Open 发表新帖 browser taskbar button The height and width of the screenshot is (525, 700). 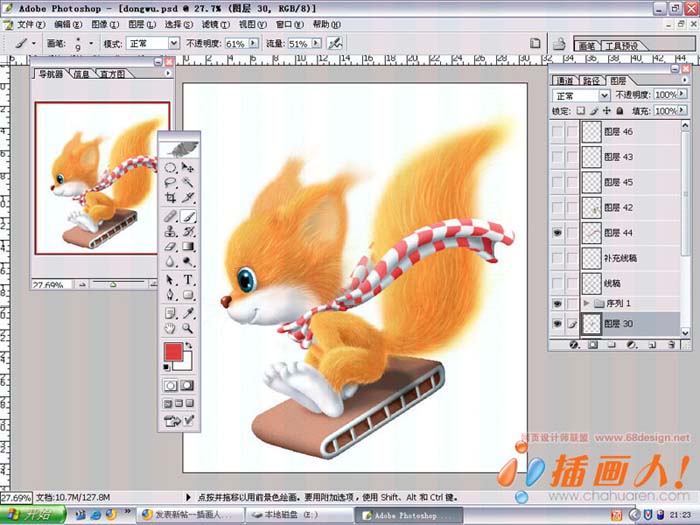pos(190,515)
